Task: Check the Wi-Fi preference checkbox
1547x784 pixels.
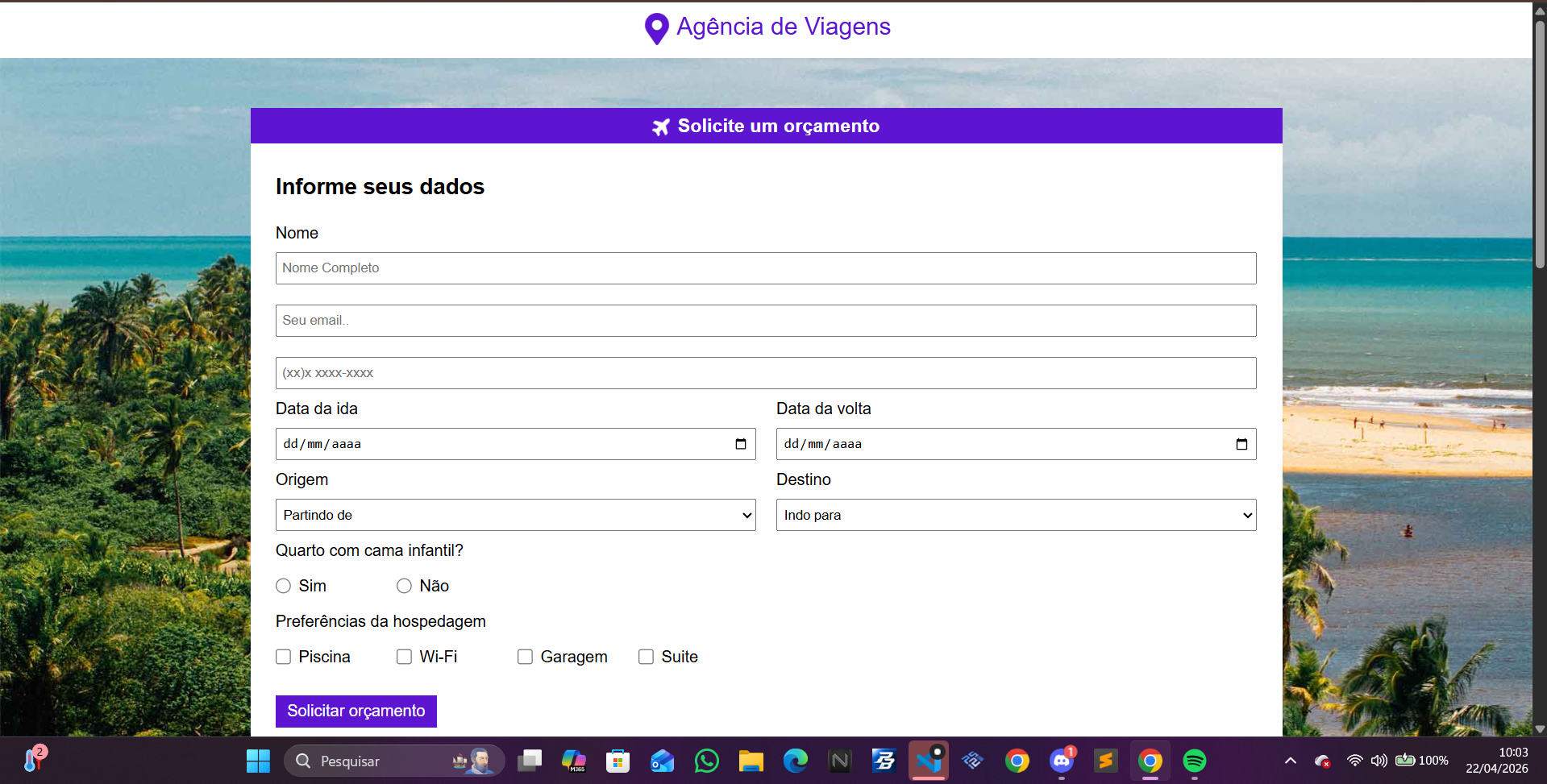Action: point(404,657)
